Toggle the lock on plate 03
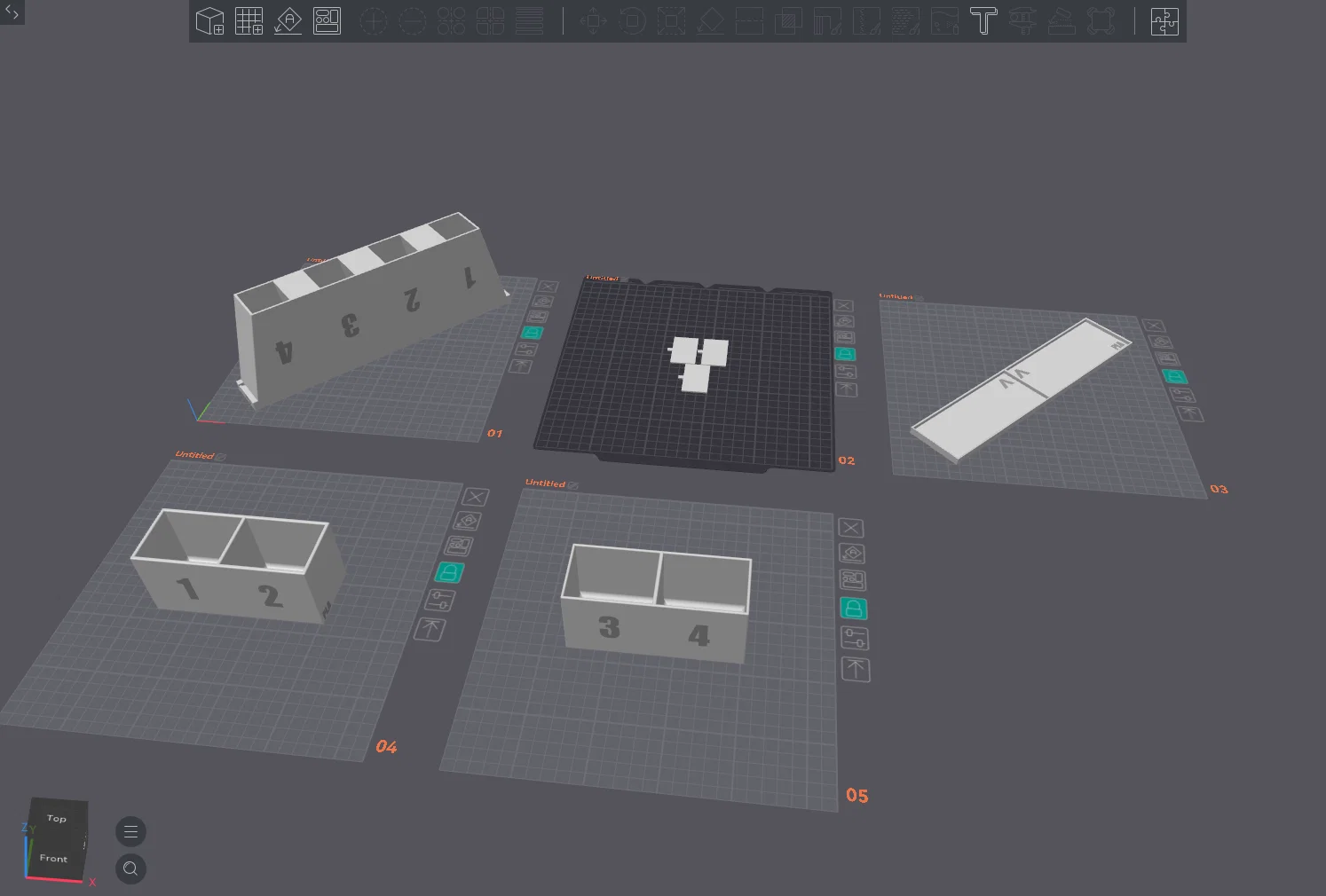Viewport: 1326px width, 896px height. tap(1174, 377)
